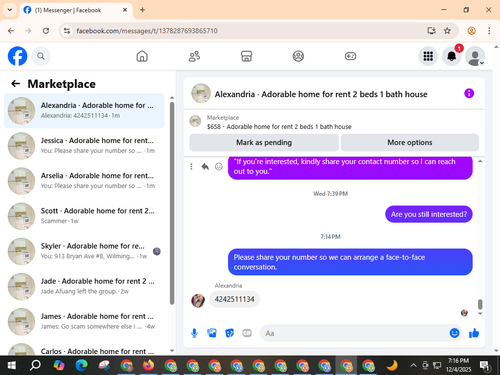Viewport: 500px width, 375px height.
Task: Open more options dots beside the message
Action: tap(191, 166)
